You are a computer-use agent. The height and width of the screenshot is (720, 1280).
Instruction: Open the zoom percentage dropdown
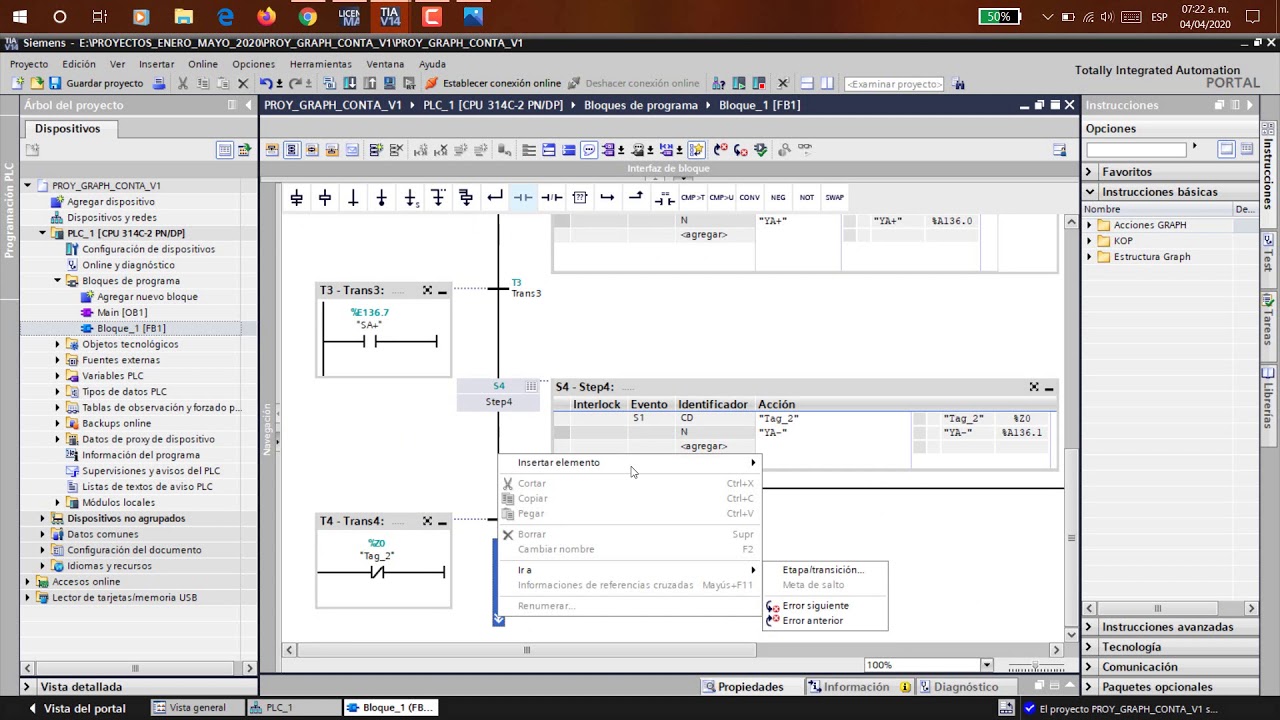click(x=986, y=665)
